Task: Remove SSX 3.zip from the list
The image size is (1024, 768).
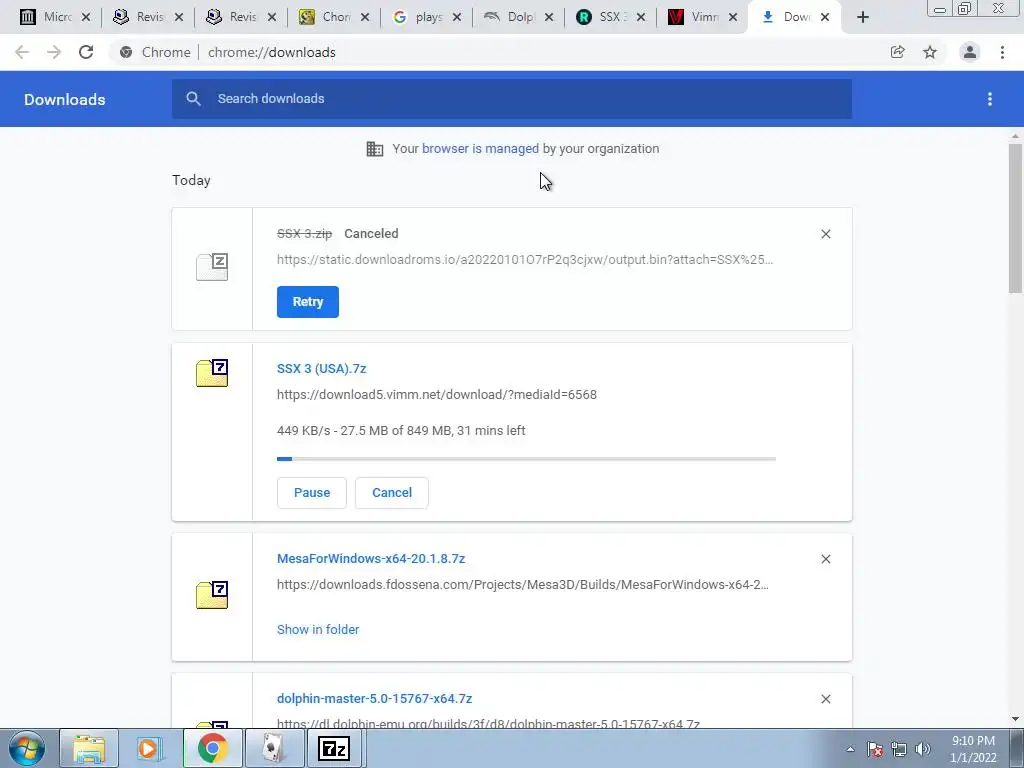Action: pos(825,234)
